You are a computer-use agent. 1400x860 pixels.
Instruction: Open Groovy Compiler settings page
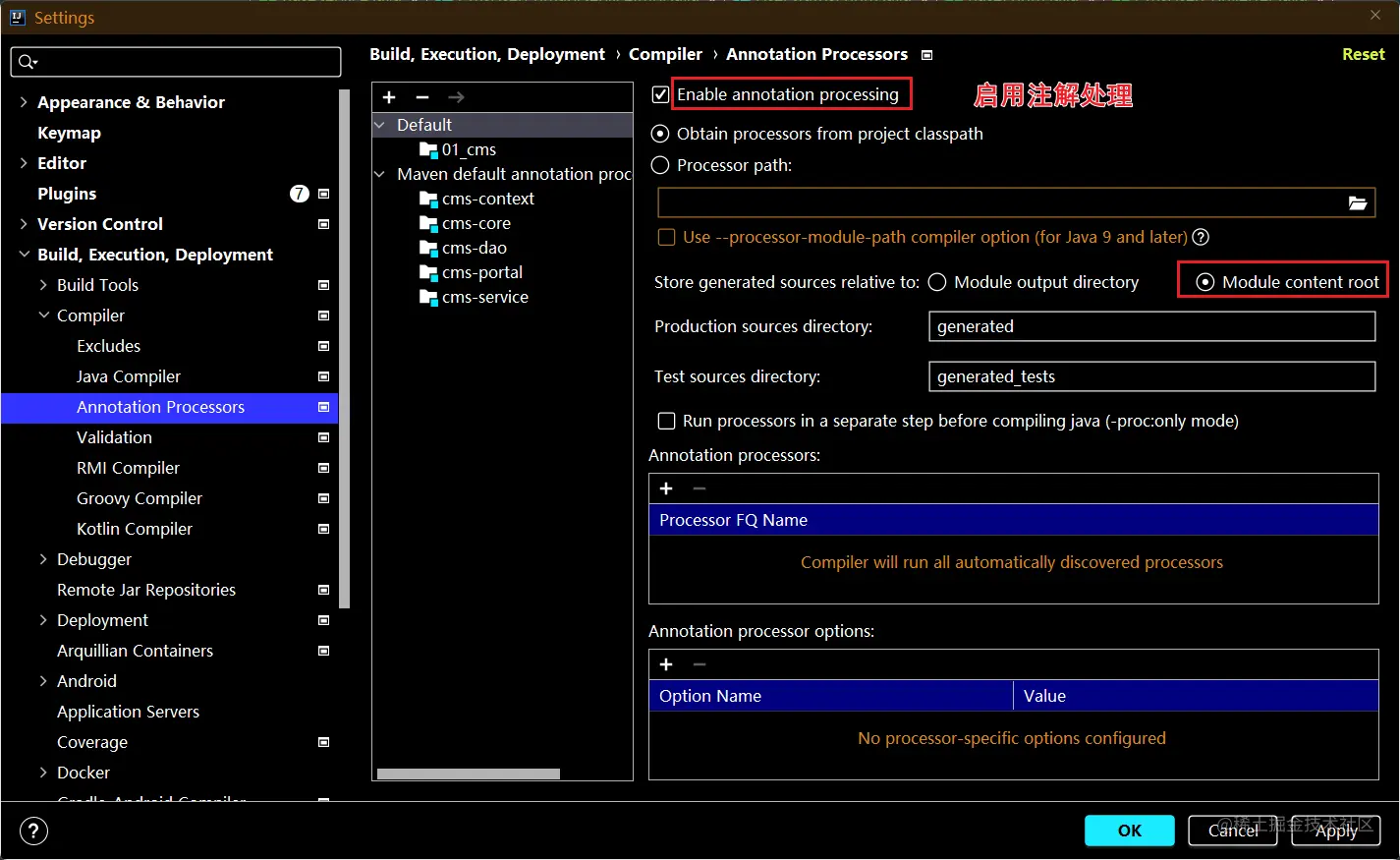tap(140, 498)
